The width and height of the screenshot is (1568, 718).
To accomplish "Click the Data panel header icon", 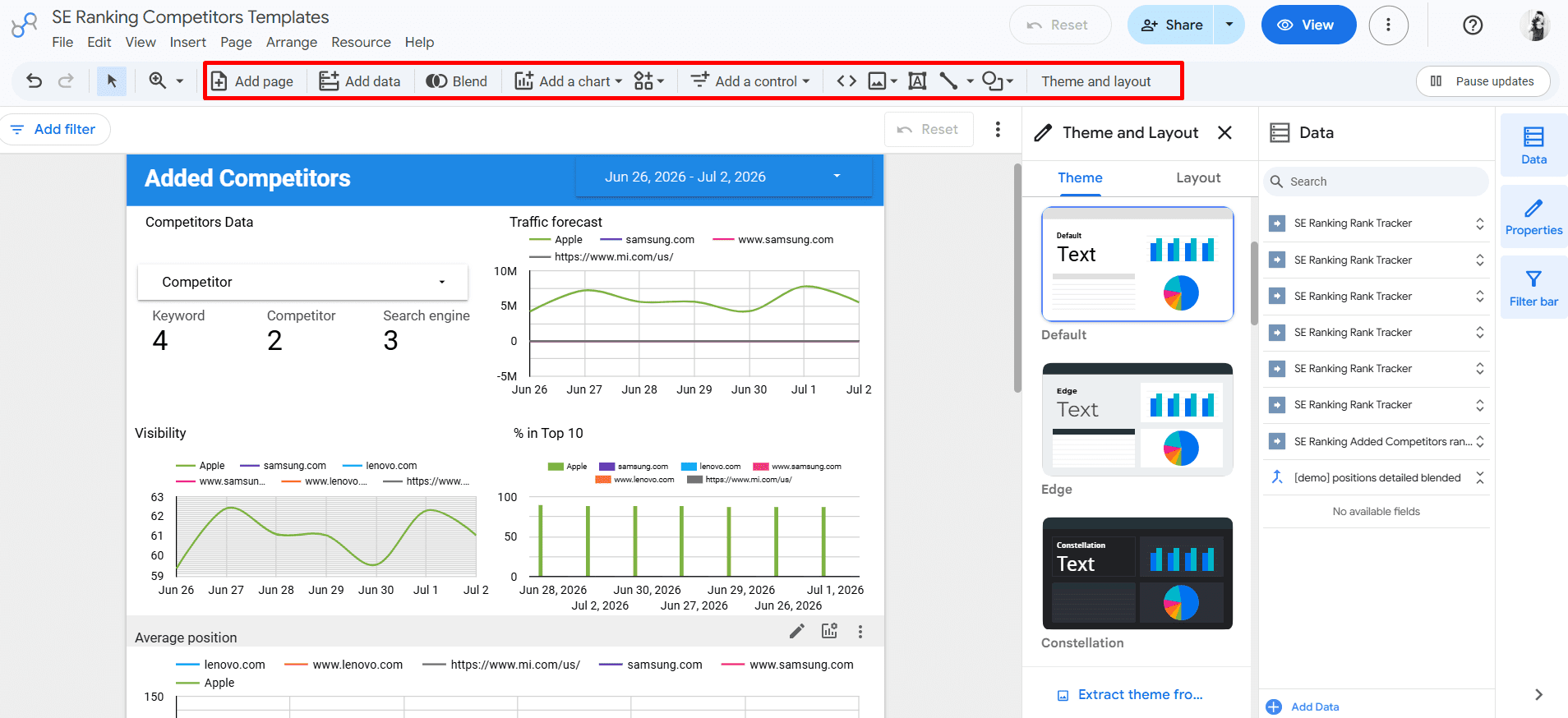I will pos(1280,132).
